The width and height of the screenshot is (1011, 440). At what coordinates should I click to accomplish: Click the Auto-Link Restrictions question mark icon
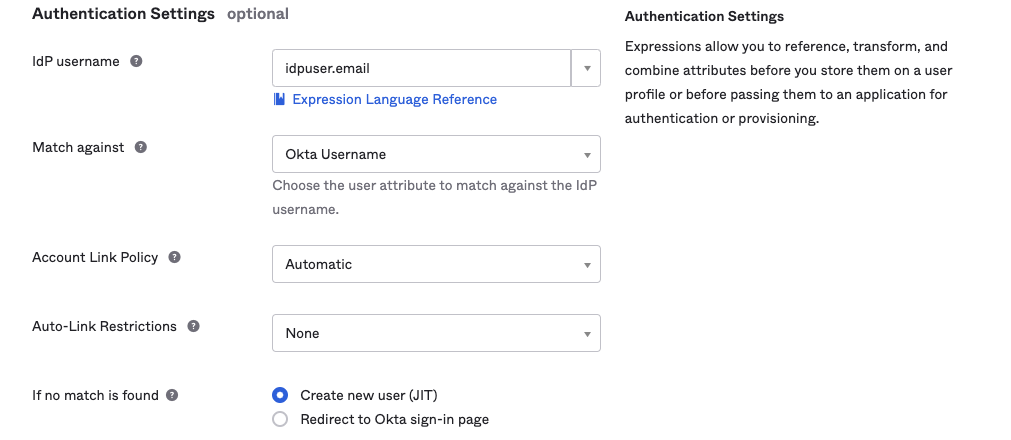click(x=193, y=326)
